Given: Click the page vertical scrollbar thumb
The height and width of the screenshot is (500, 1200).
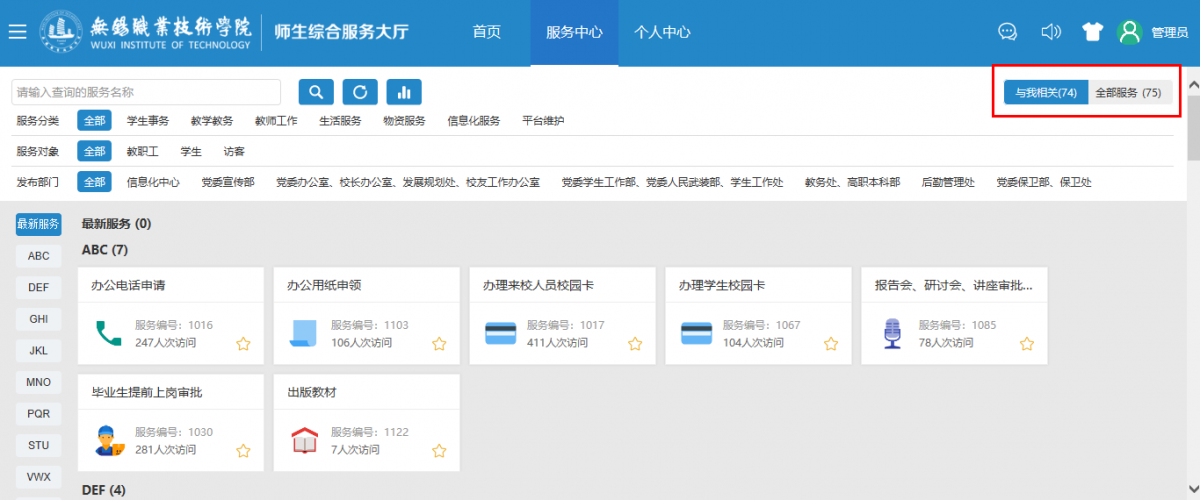Looking at the screenshot, I should (x=1193, y=128).
